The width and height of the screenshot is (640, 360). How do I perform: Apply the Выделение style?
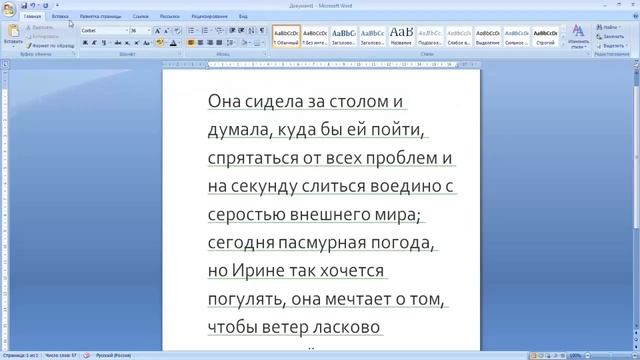tap(488, 36)
